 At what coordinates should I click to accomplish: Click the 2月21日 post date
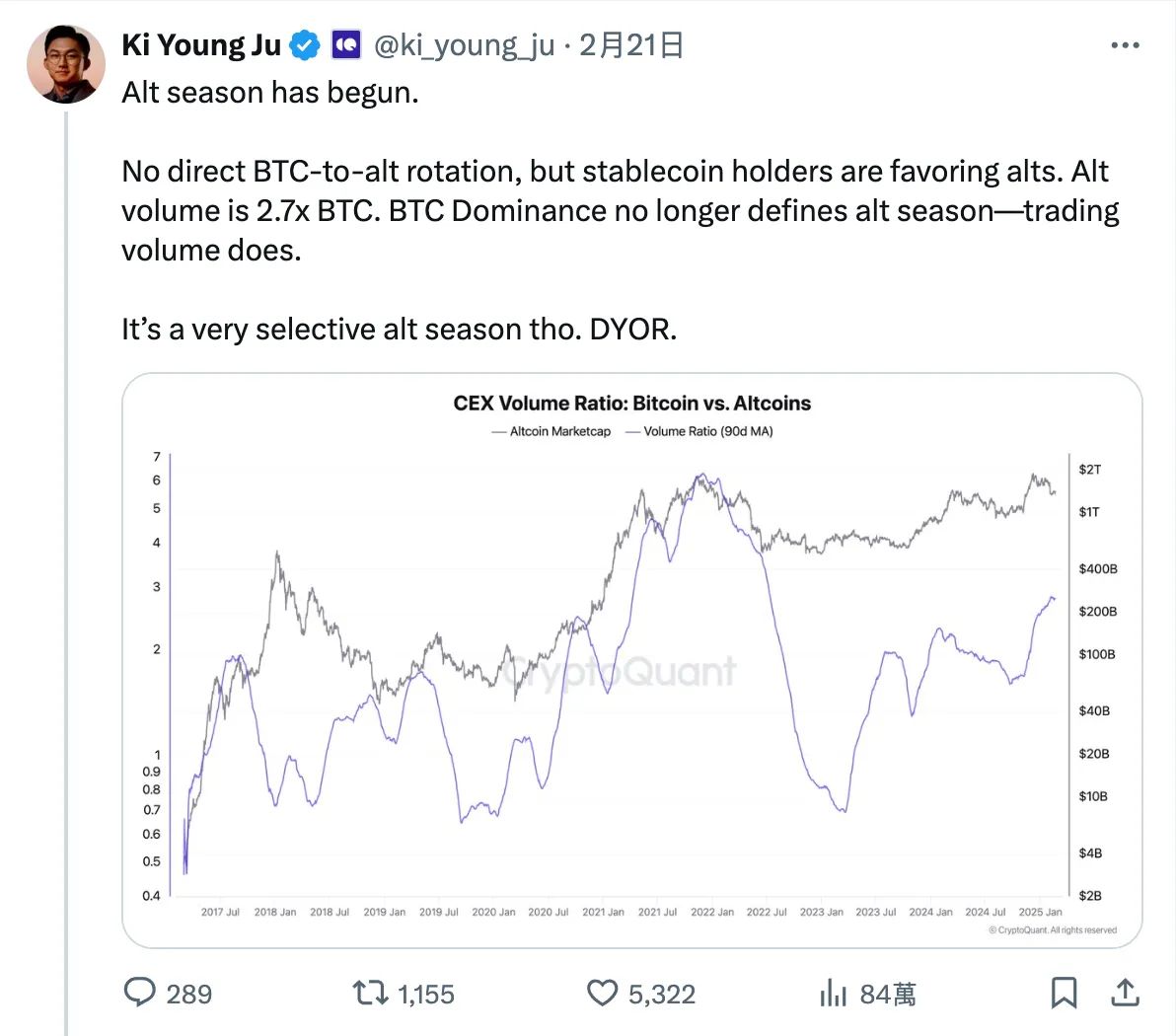point(631,45)
